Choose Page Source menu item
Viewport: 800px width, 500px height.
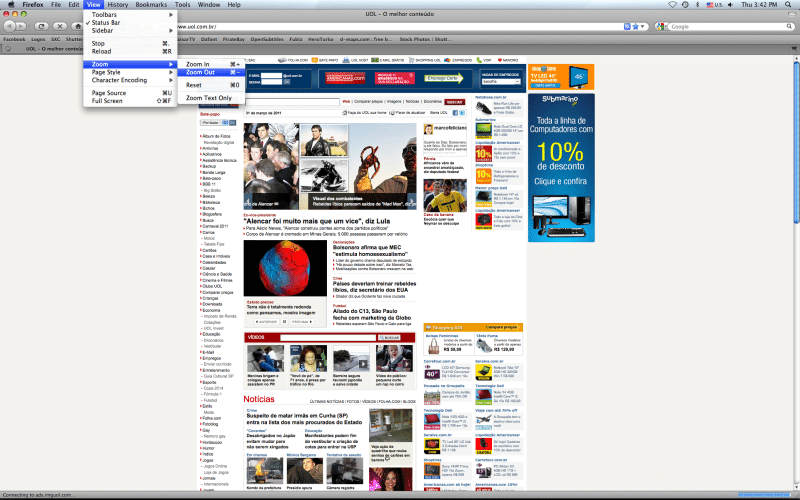(130, 93)
